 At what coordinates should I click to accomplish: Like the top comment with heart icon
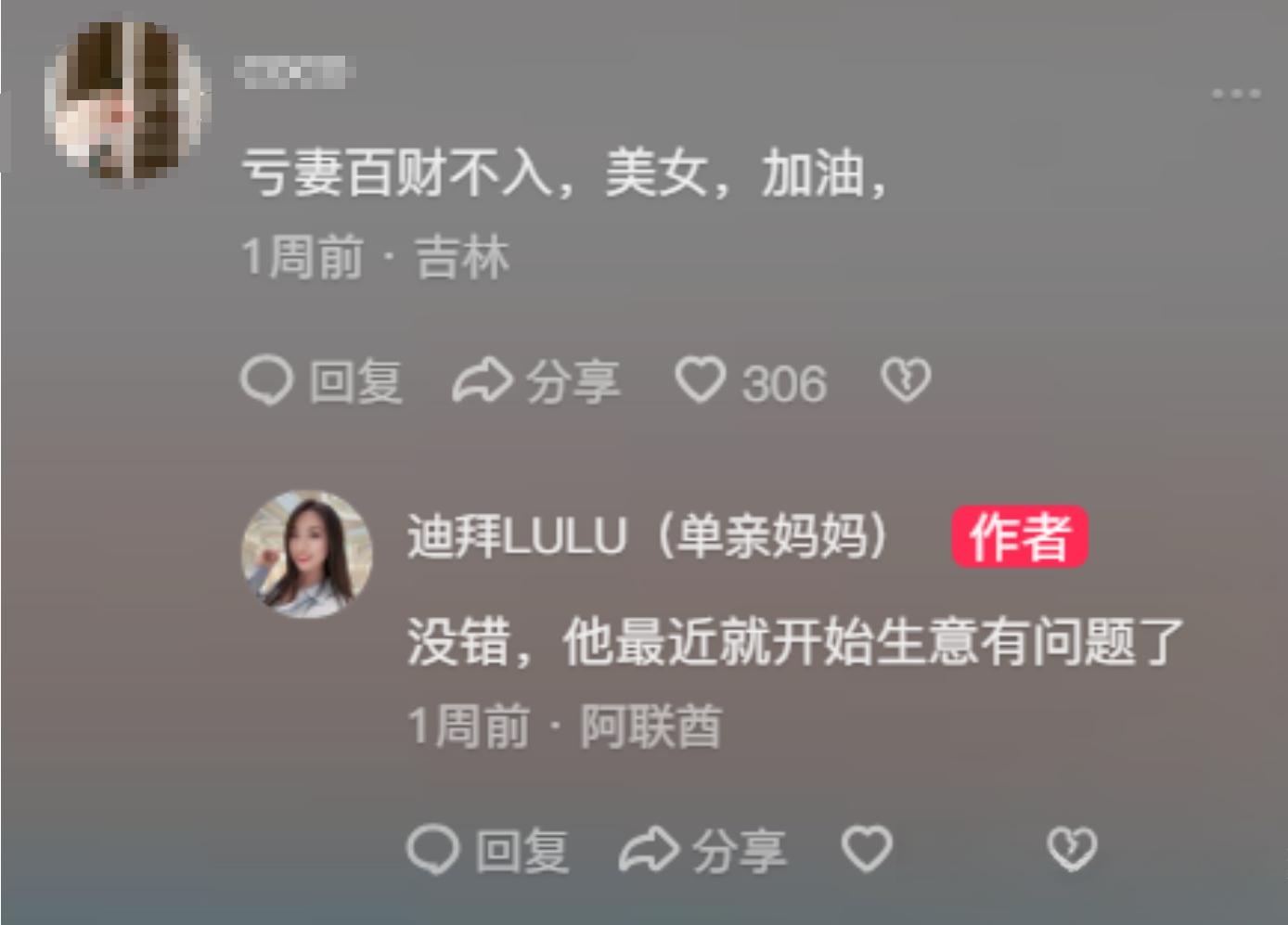click(x=701, y=380)
